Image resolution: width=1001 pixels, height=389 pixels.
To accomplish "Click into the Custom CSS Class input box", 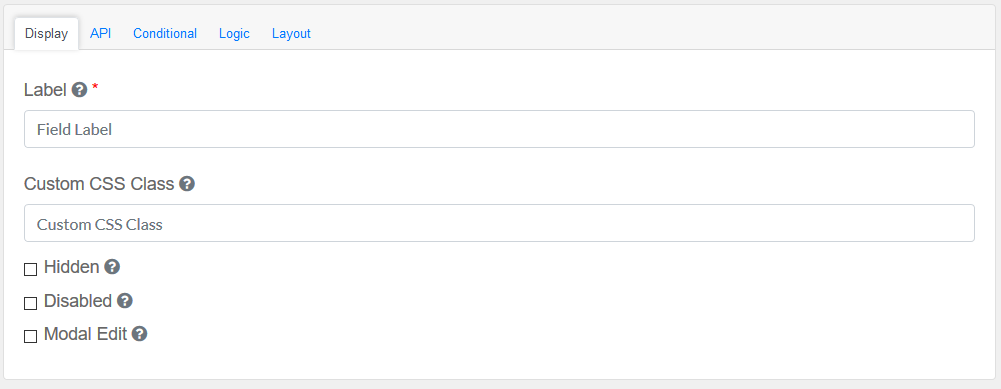I will (x=499, y=223).
